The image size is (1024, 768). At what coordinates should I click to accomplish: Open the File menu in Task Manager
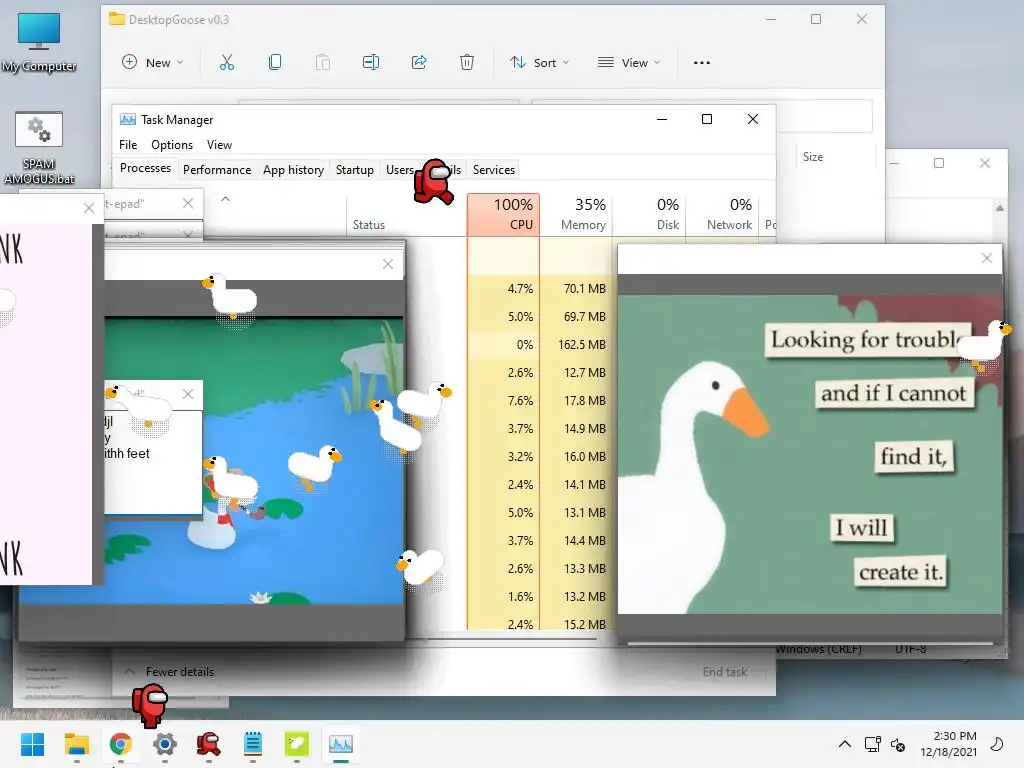[128, 145]
